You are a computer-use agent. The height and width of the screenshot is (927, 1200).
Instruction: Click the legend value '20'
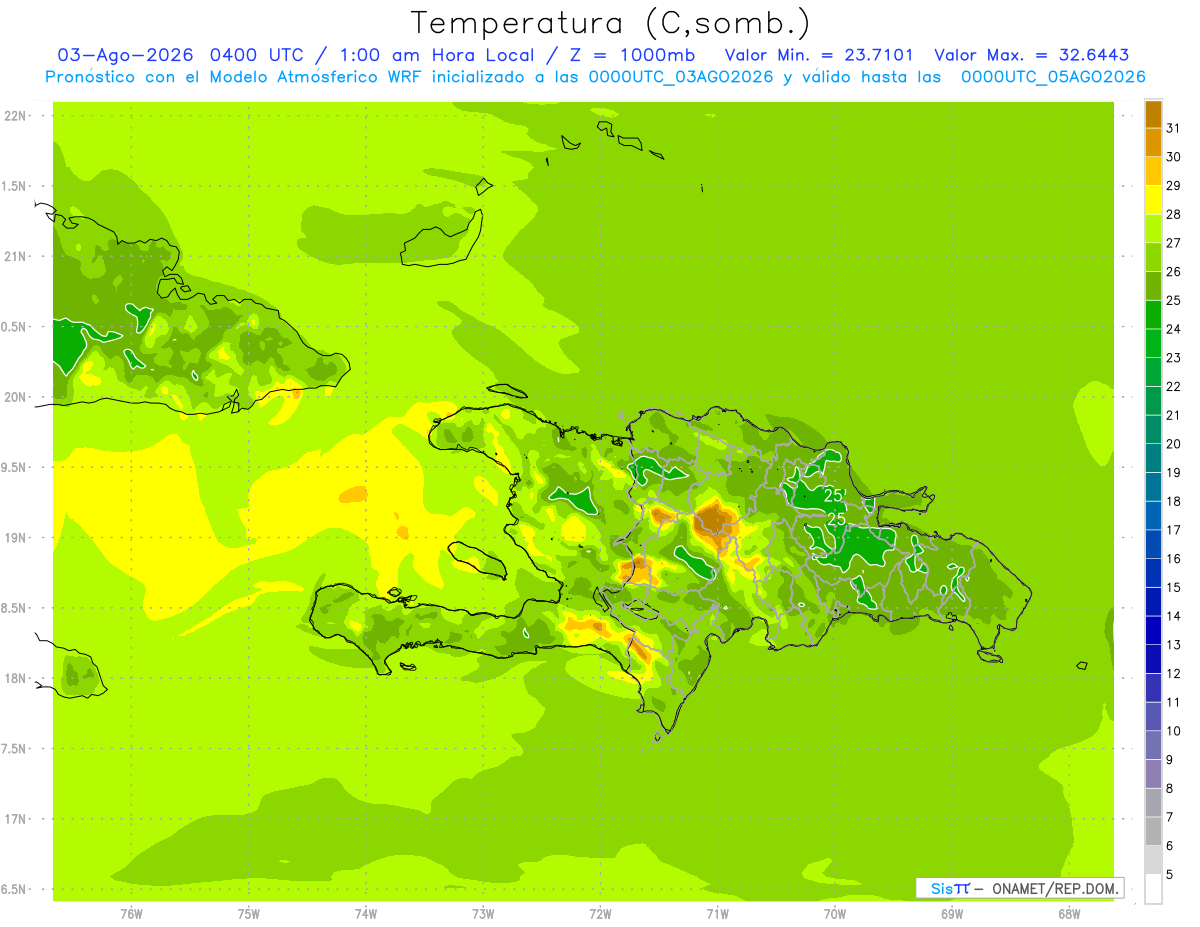[x=1173, y=444]
